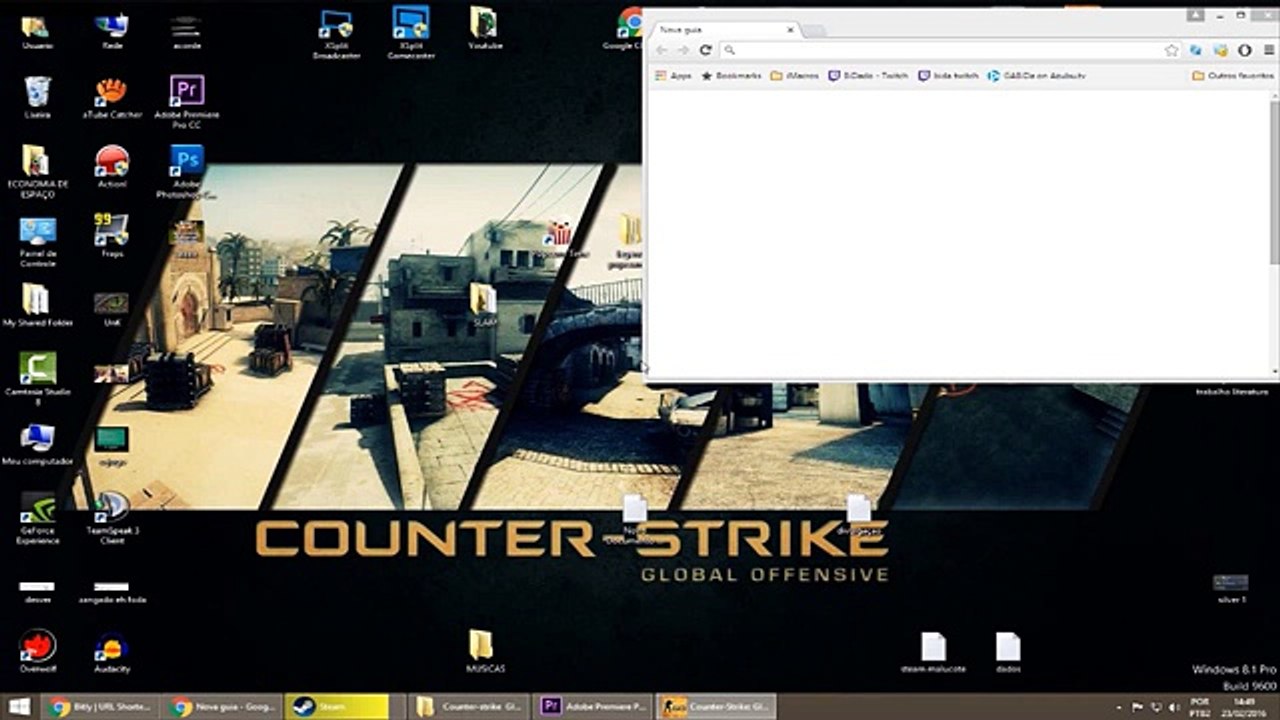This screenshot has width=1280, height=720.
Task: Open the Windows Start button
Action: coord(19,707)
